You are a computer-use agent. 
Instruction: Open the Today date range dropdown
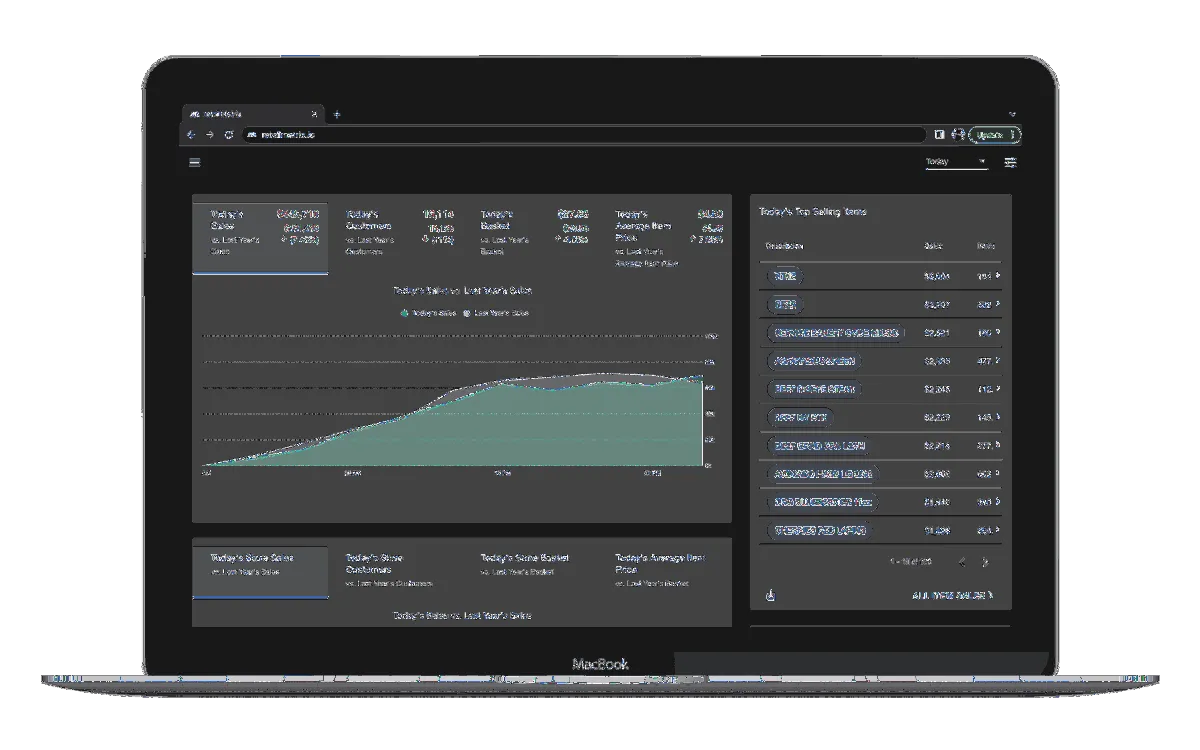click(955, 162)
